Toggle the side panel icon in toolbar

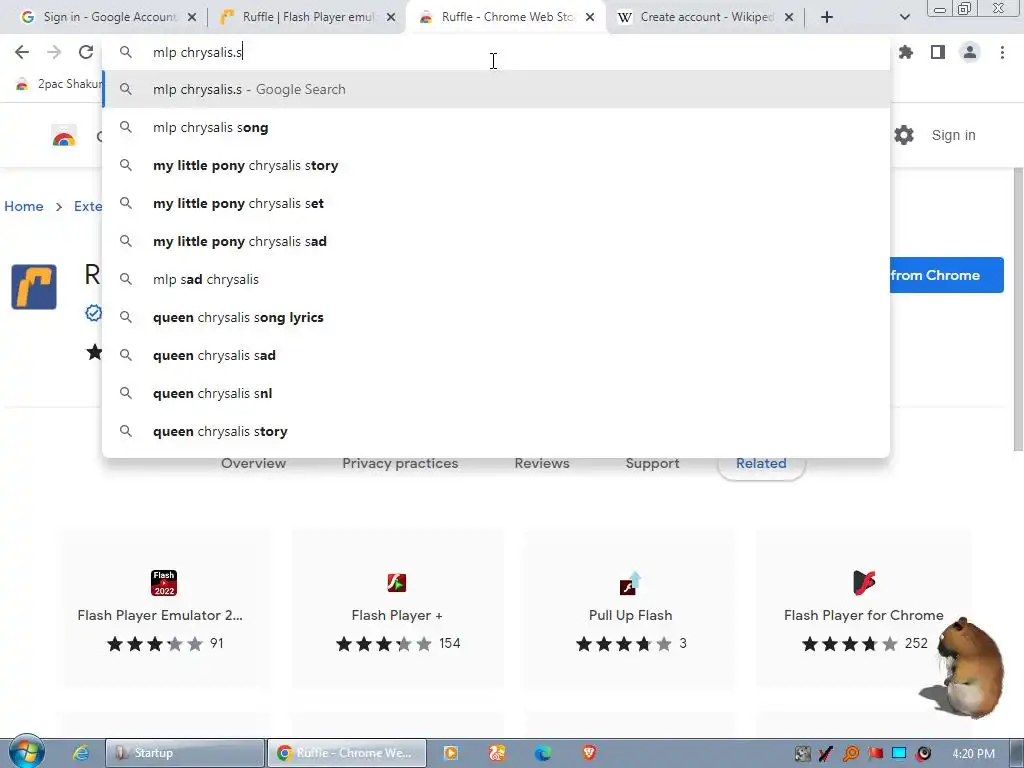pos(937,52)
